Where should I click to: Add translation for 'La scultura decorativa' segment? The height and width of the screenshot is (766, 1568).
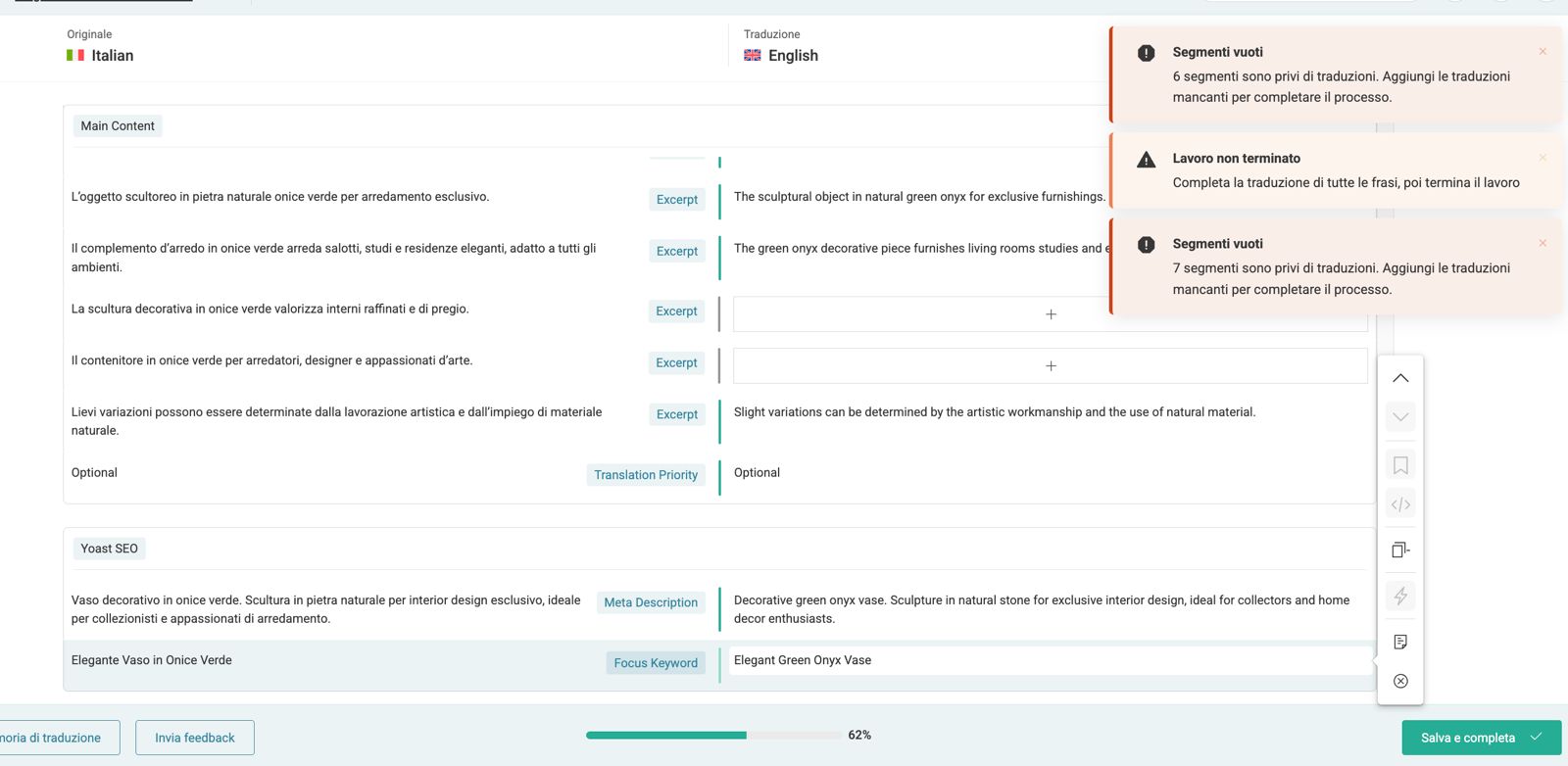point(1050,314)
